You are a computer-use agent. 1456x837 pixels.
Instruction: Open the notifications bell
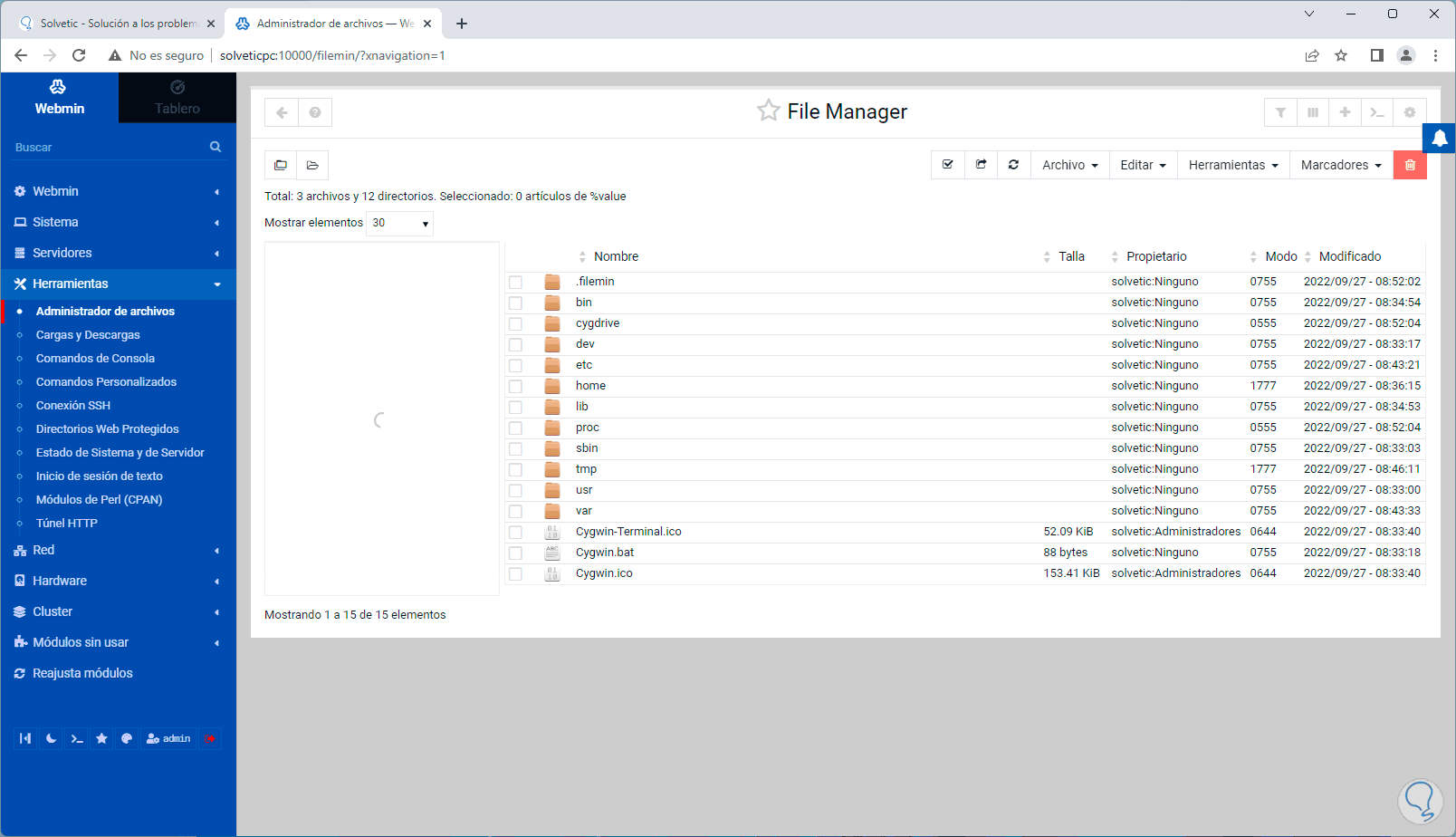click(1439, 139)
